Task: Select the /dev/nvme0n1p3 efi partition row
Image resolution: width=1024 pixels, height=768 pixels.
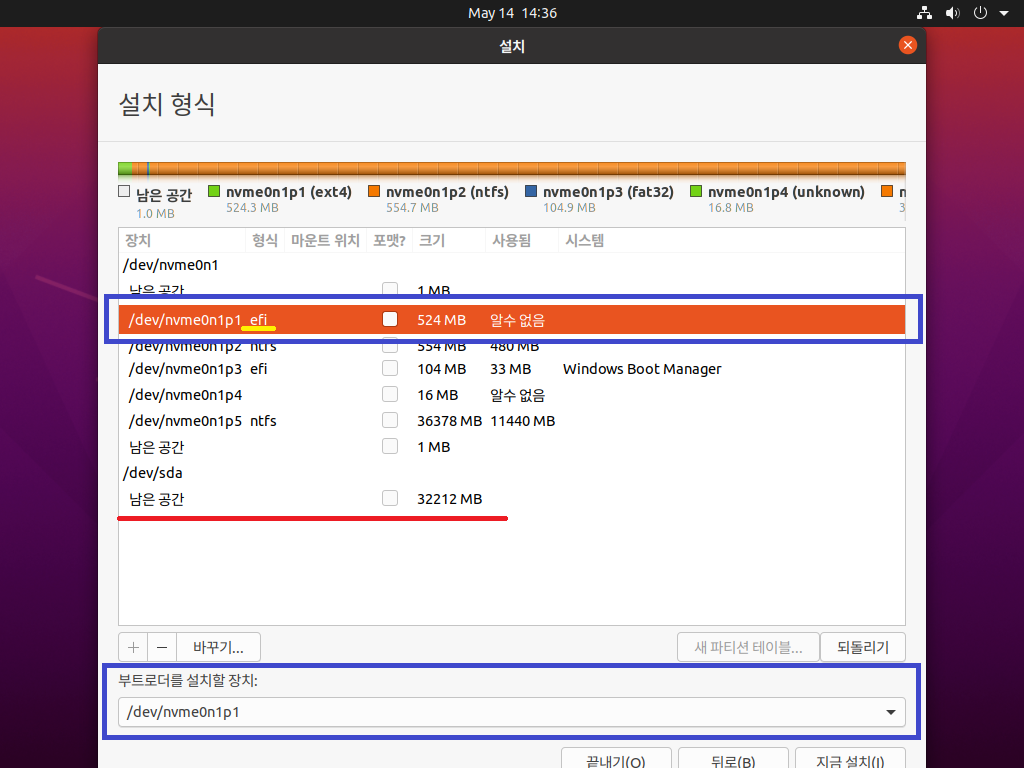Action: (511, 369)
